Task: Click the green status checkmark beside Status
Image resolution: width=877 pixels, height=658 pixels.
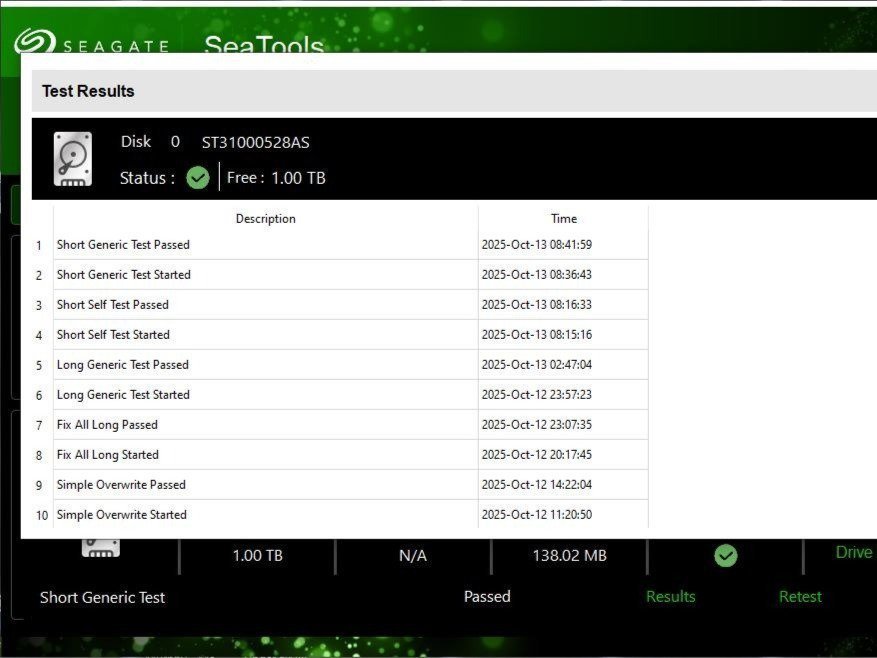Action: pos(198,178)
